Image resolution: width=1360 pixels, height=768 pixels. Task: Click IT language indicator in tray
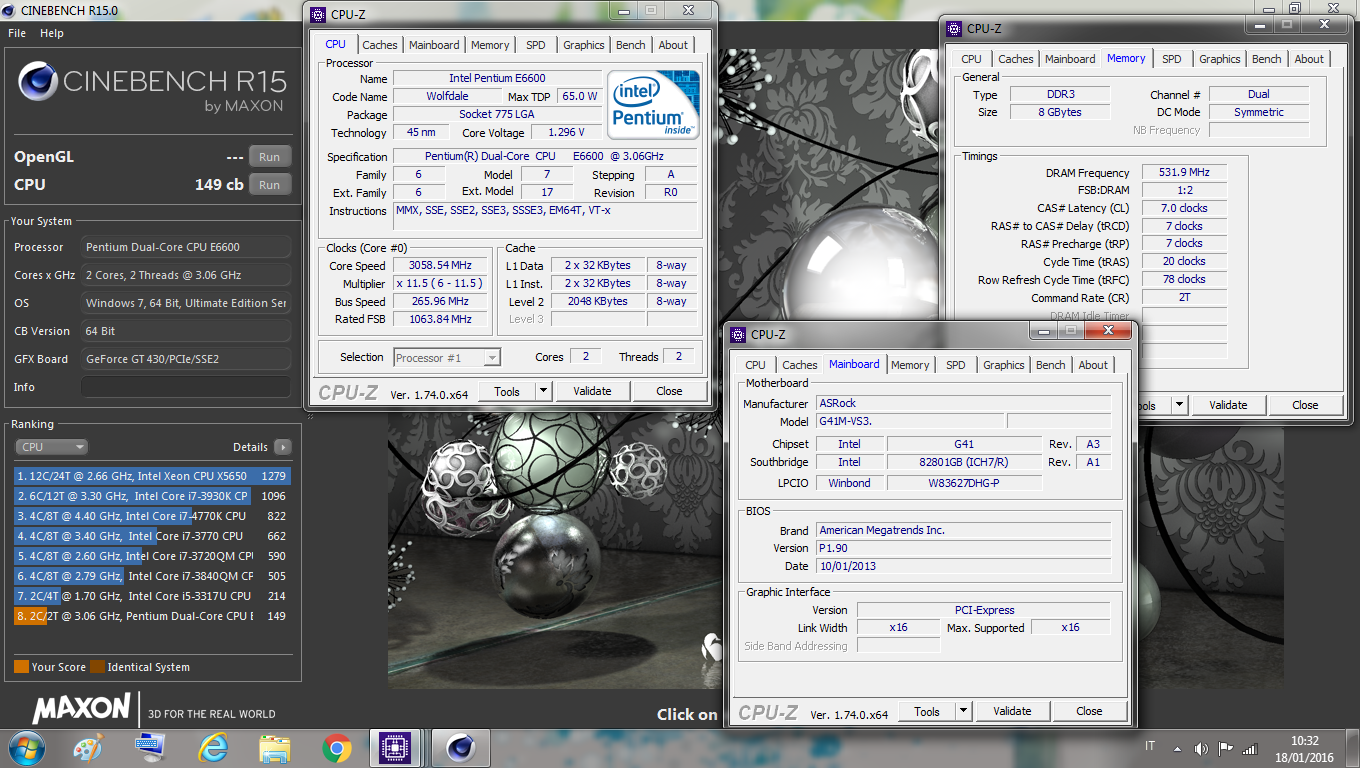1151,747
